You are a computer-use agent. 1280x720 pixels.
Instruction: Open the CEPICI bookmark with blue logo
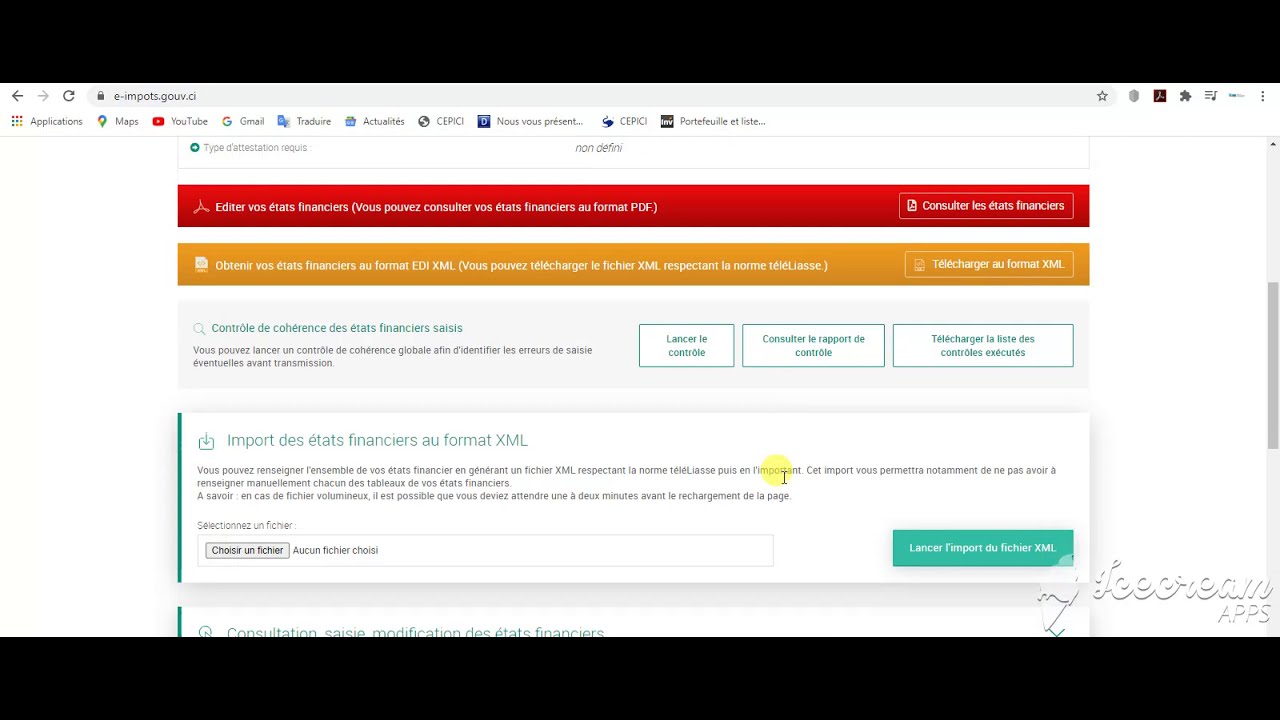click(624, 121)
